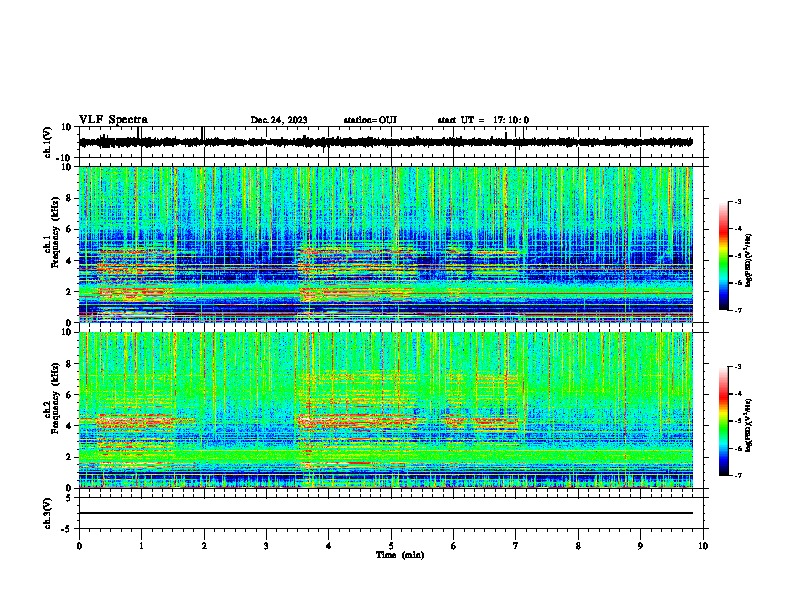Click the "ch.1(V)" waveform axis label
This screenshot has width=792, height=612.
(48, 142)
